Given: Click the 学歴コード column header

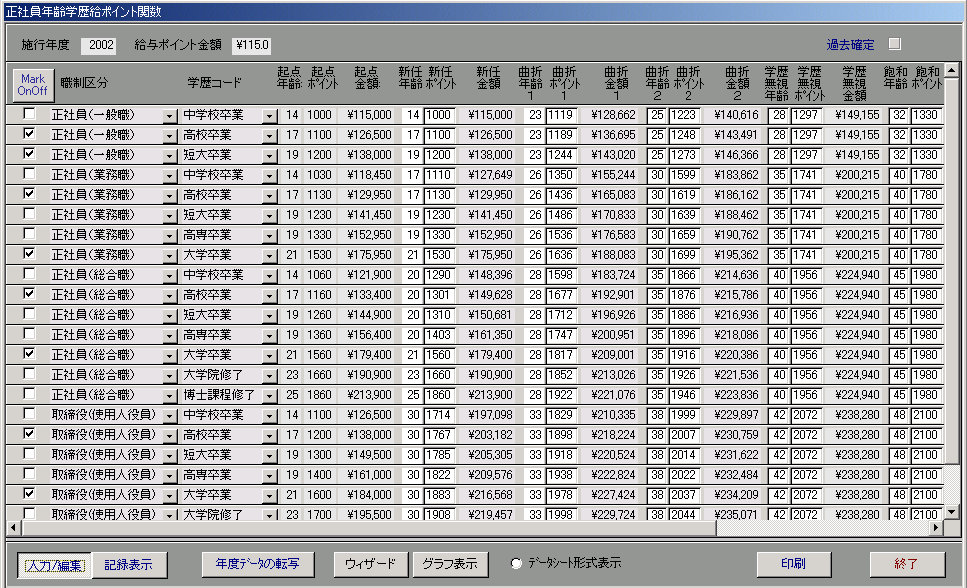Looking at the screenshot, I should 215,83.
